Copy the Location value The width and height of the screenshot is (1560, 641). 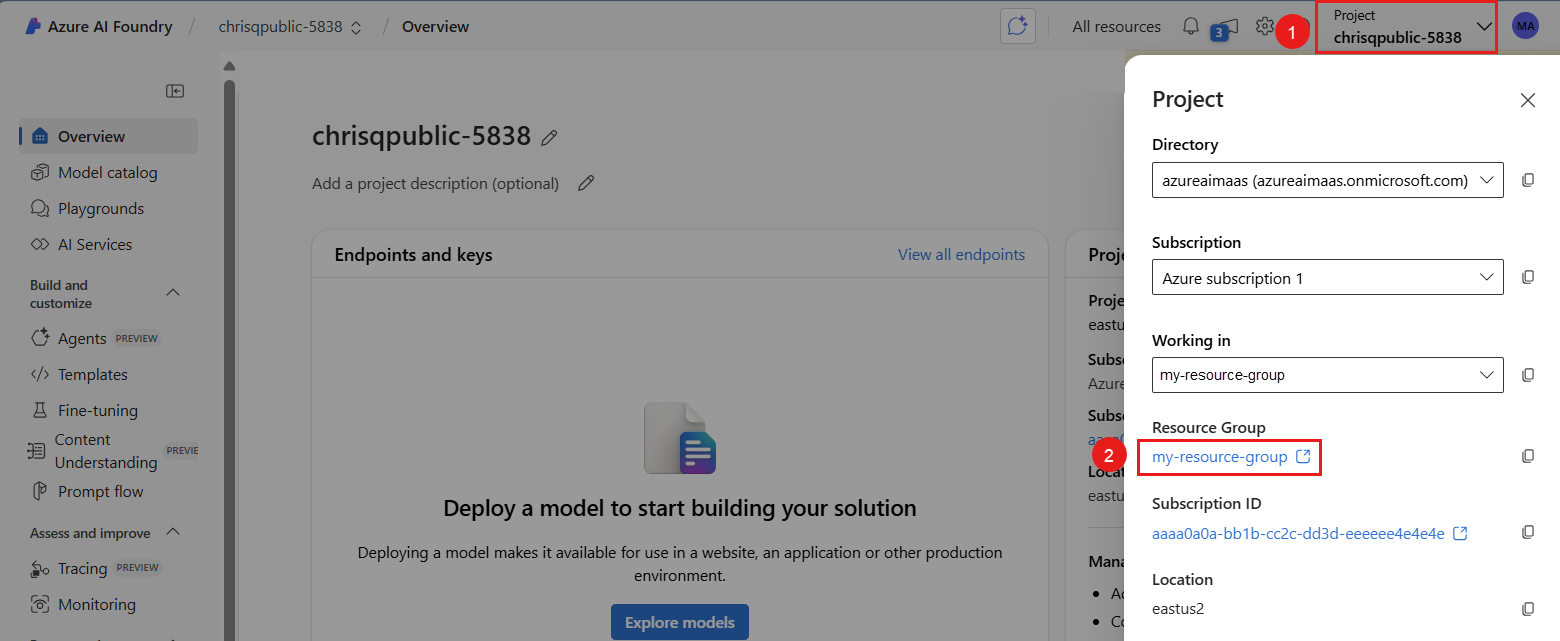(1528, 608)
